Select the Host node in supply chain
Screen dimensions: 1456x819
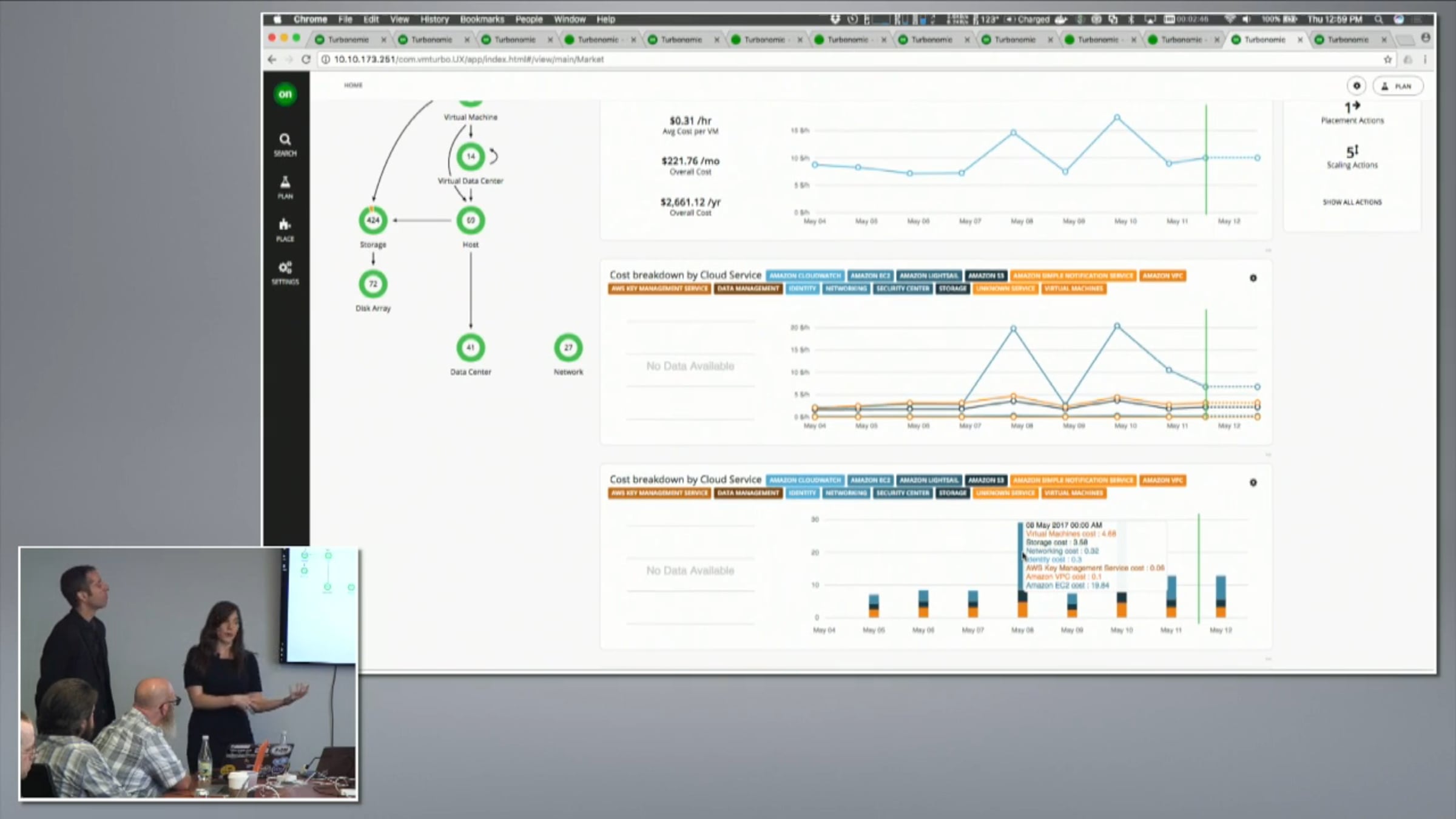(470, 220)
